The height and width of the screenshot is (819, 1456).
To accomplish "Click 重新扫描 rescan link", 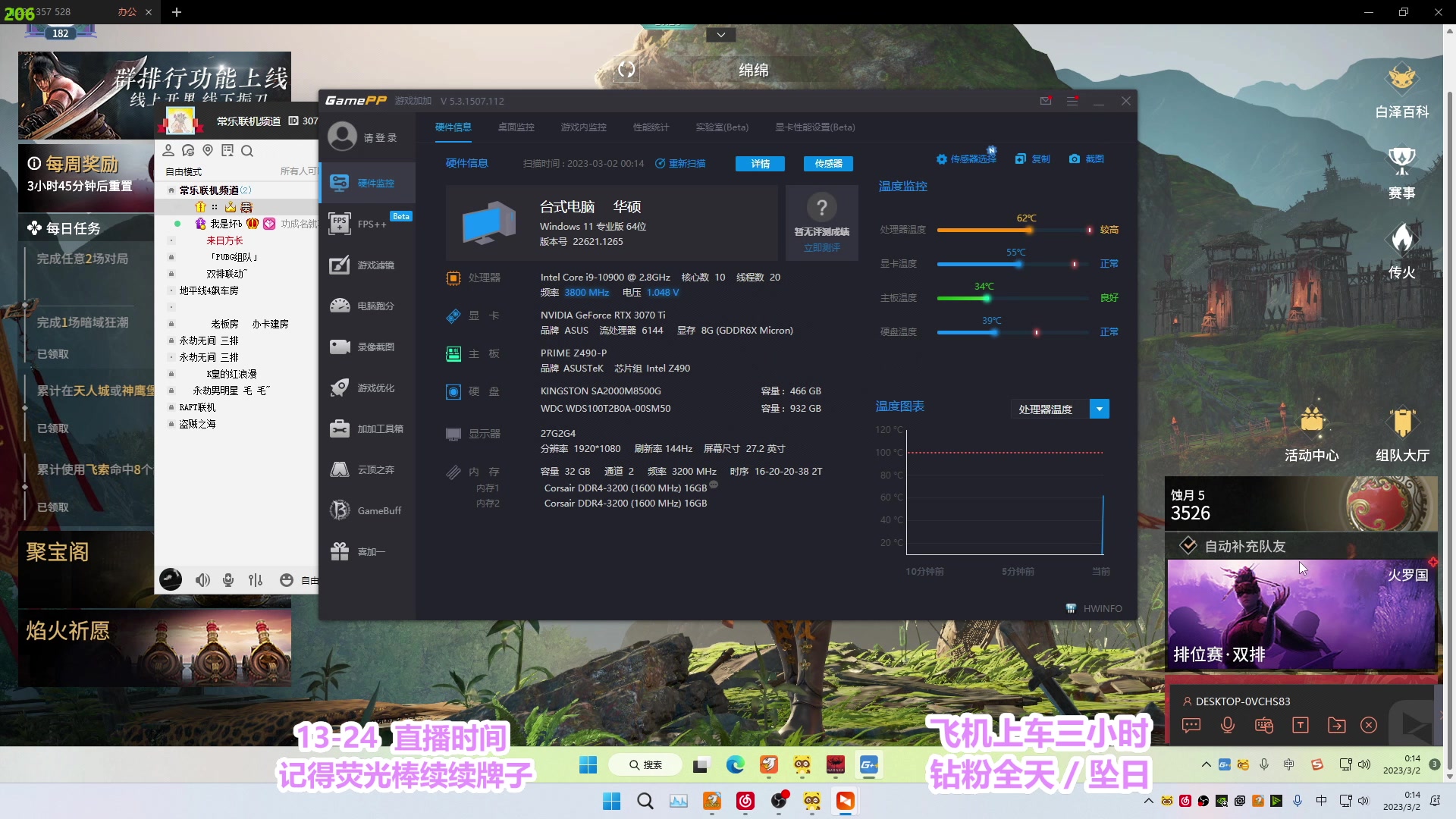I will point(680,163).
